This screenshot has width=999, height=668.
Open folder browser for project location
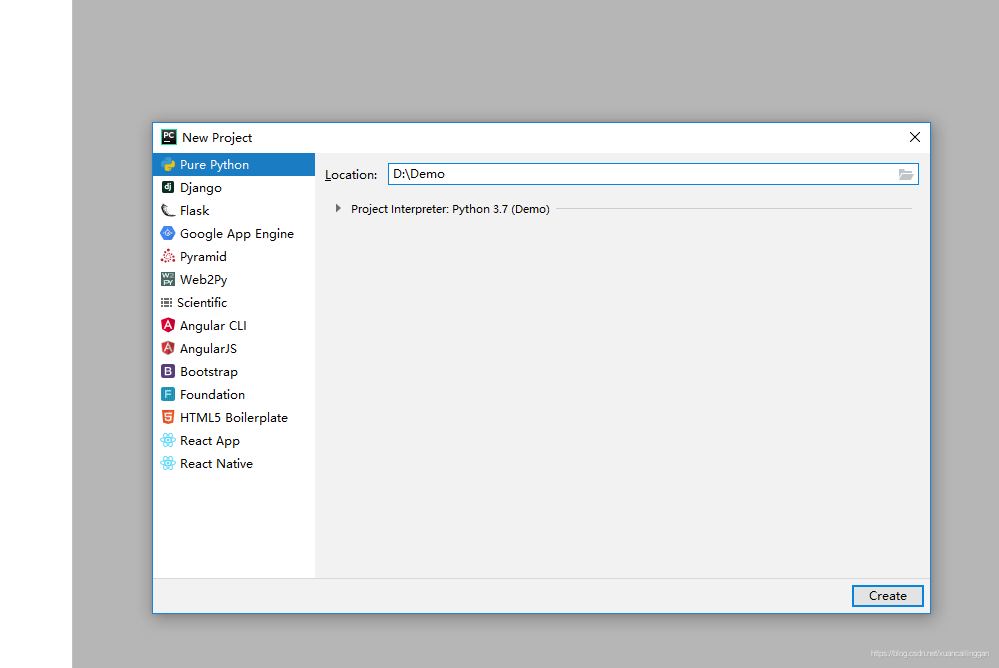pyautogui.click(x=906, y=174)
